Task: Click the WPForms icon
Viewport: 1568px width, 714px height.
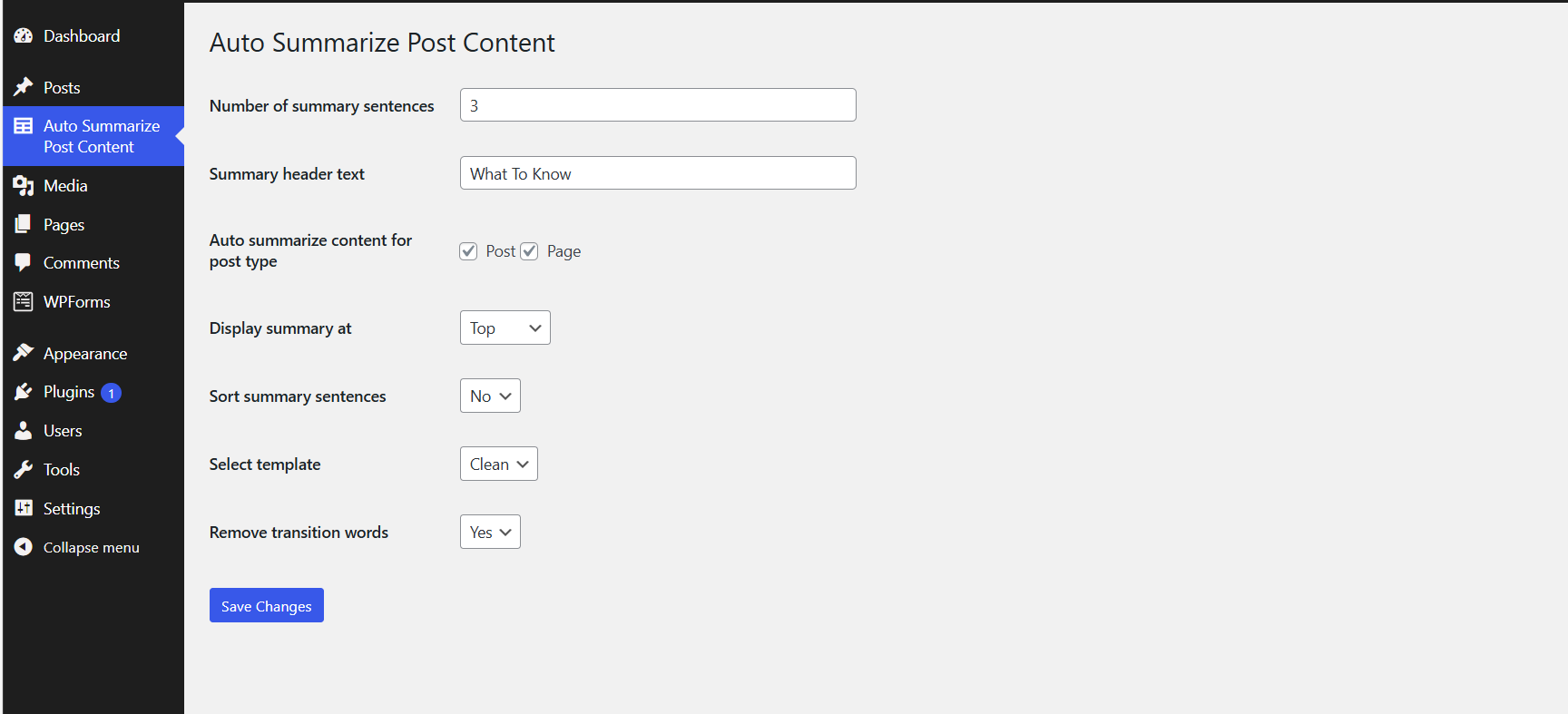Action: [24, 301]
